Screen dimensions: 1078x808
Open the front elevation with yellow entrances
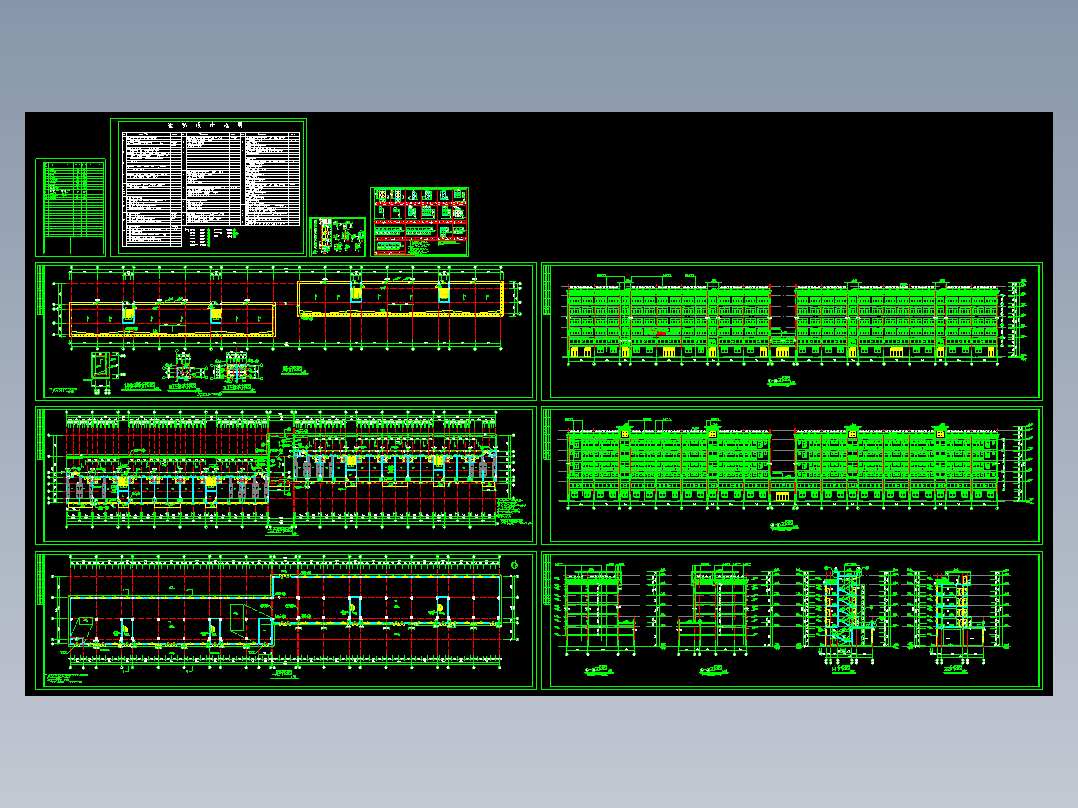tap(792, 331)
